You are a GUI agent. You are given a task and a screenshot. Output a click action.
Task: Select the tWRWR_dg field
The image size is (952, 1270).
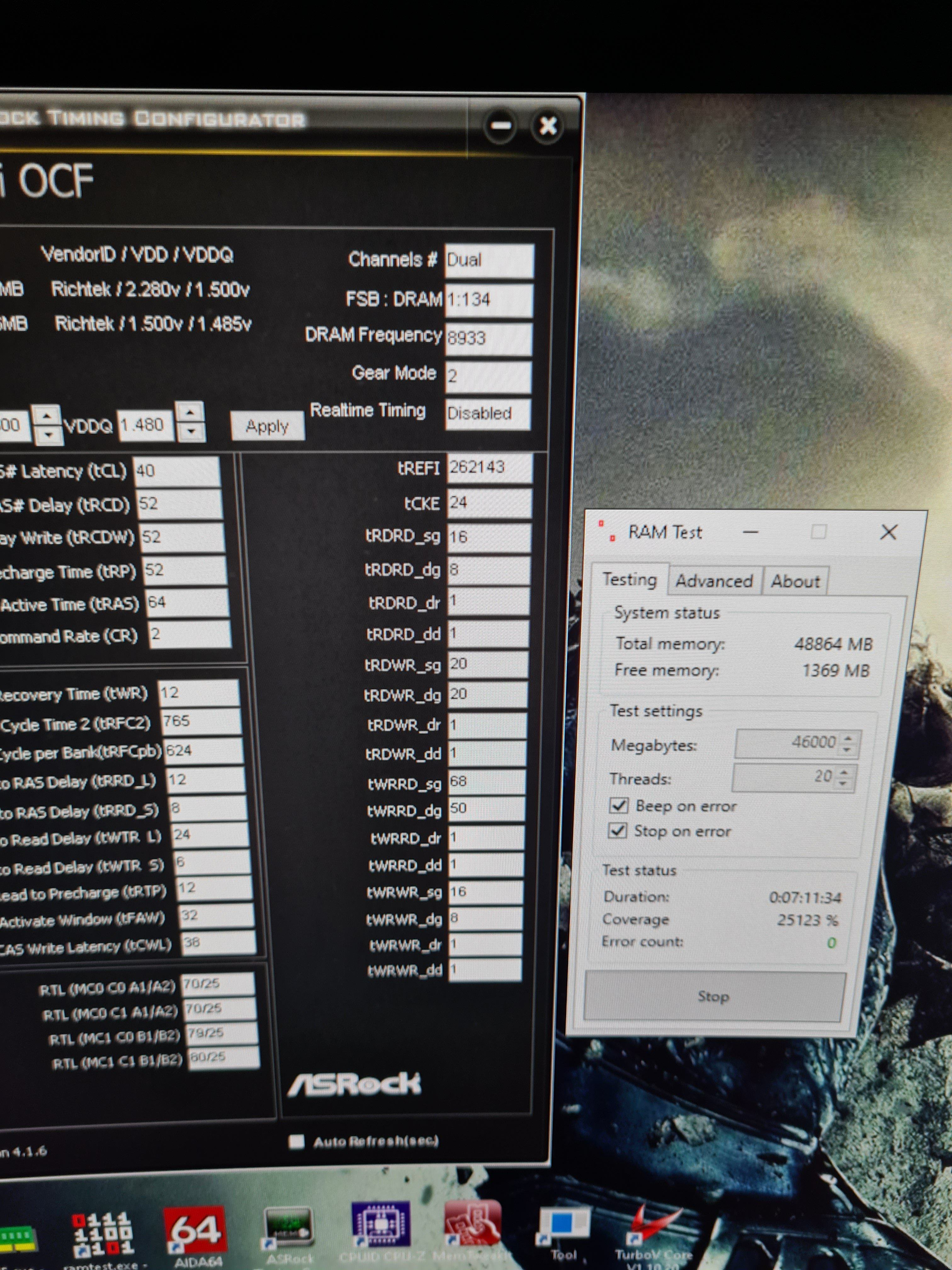click(485, 918)
